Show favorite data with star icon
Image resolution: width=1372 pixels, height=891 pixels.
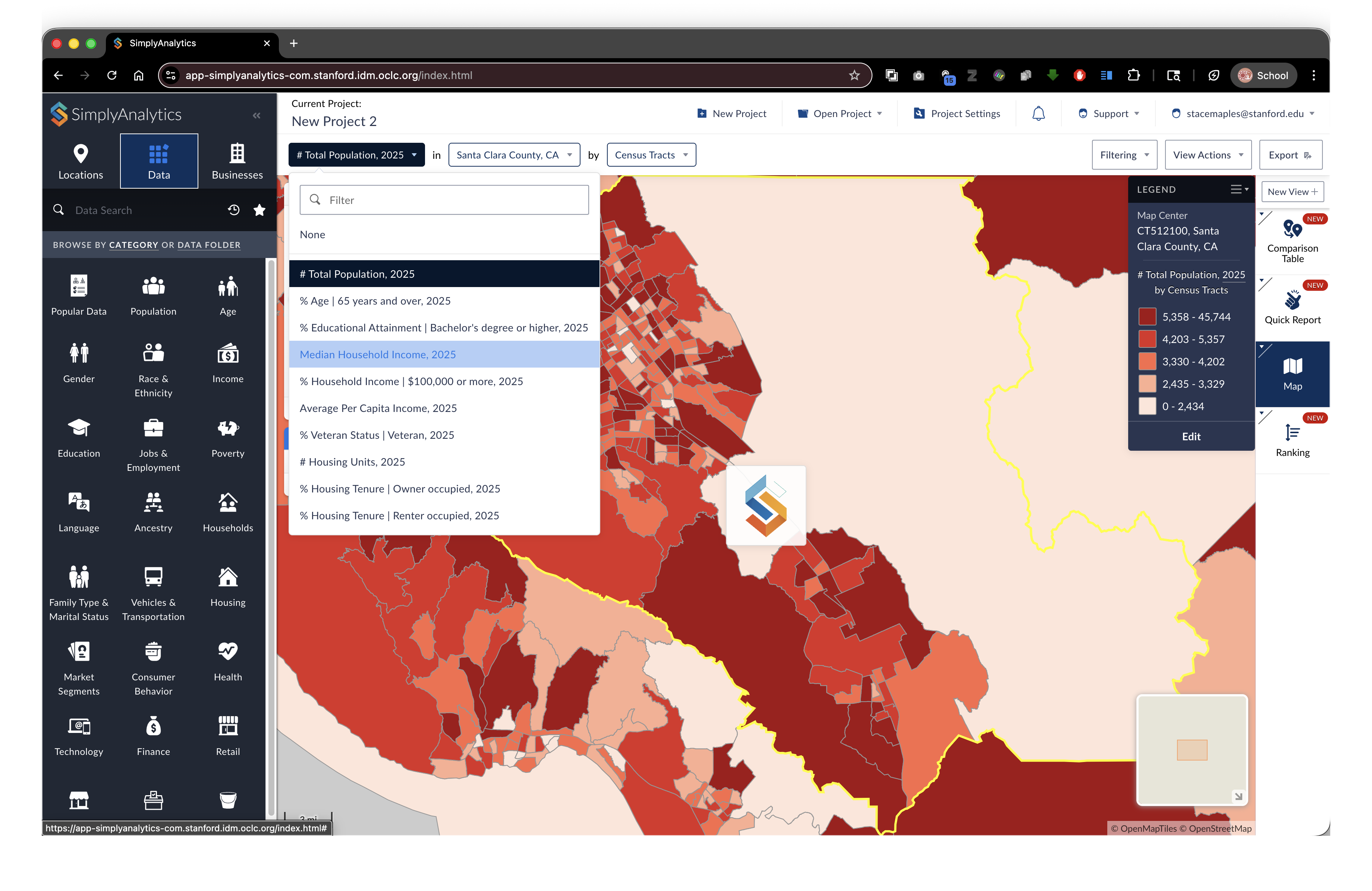click(259, 210)
